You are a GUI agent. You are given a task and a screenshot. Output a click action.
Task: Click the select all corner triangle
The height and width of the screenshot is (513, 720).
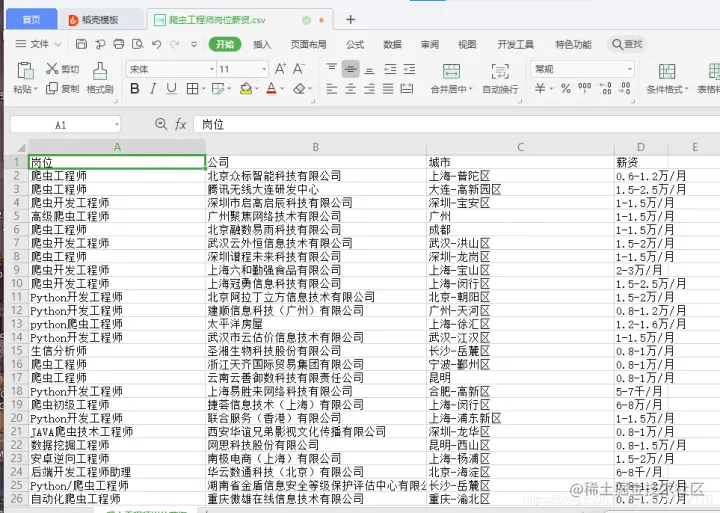click(x=20, y=147)
